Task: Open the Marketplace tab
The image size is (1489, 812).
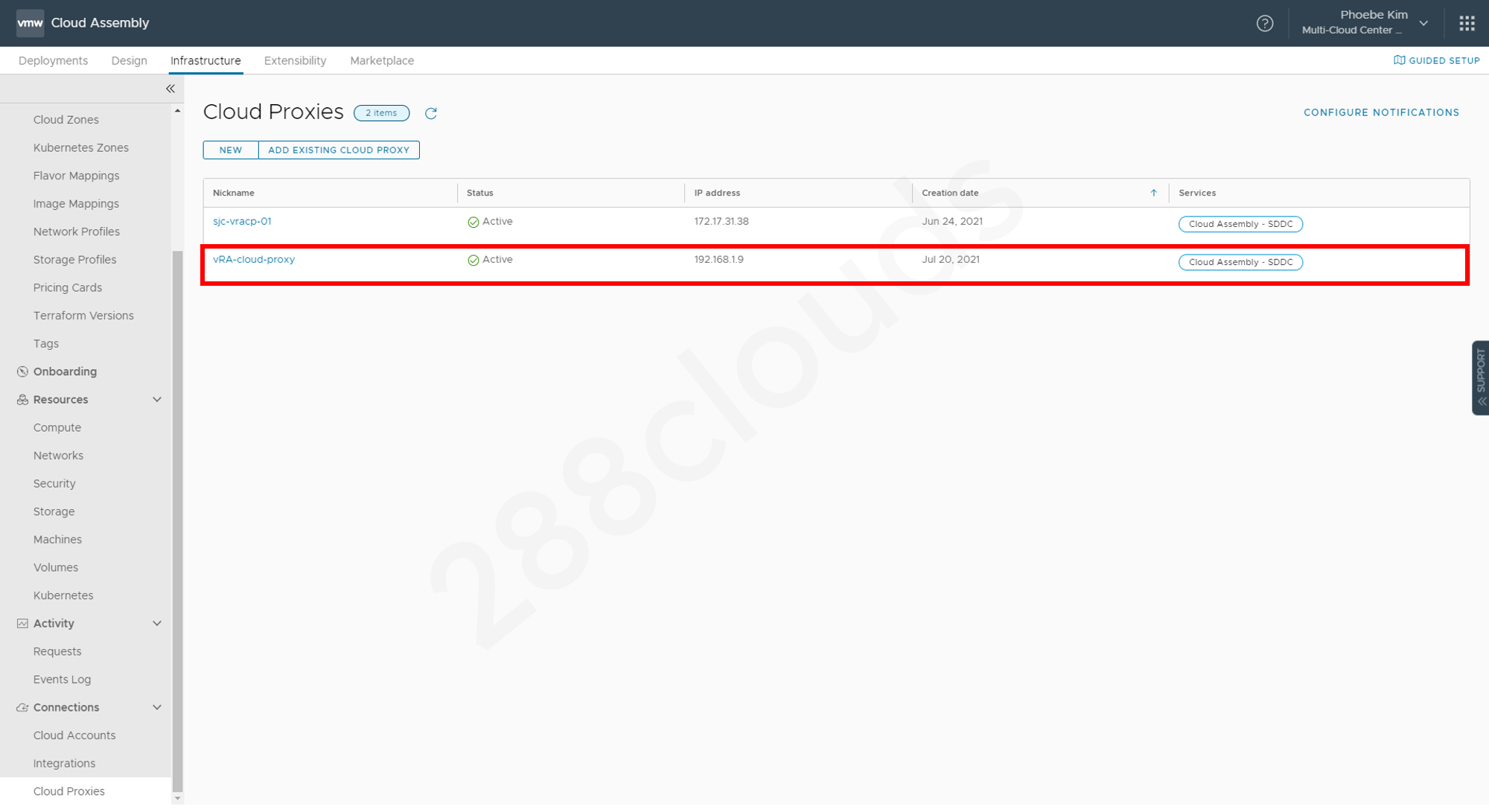Action: point(382,60)
